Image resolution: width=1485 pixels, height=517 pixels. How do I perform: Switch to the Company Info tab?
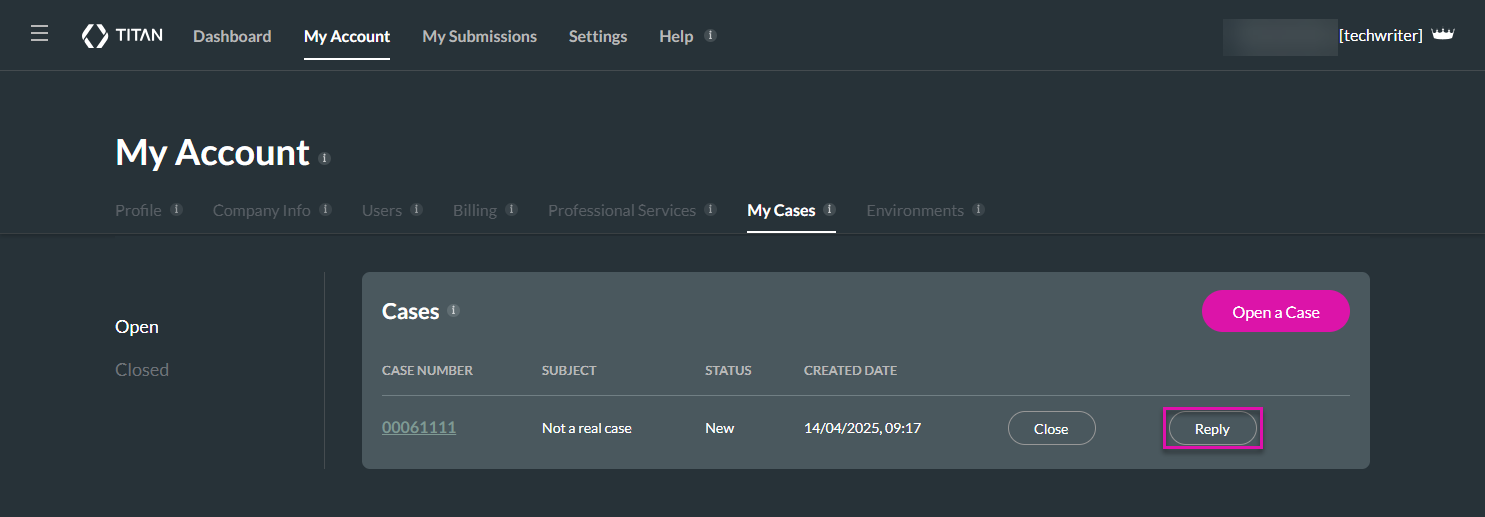[261, 211]
